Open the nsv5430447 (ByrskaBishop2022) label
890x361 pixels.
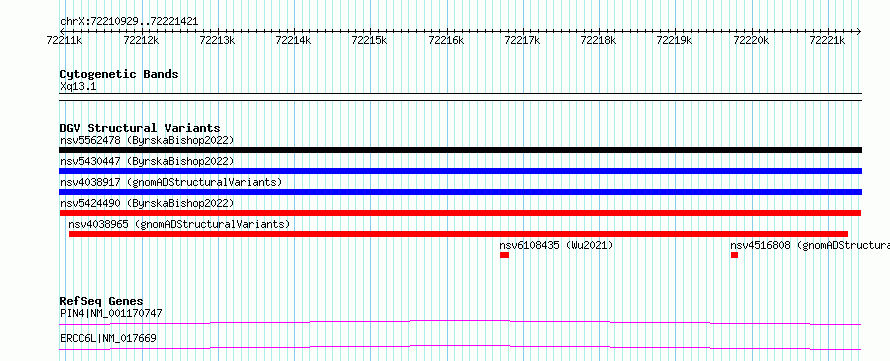click(x=147, y=161)
